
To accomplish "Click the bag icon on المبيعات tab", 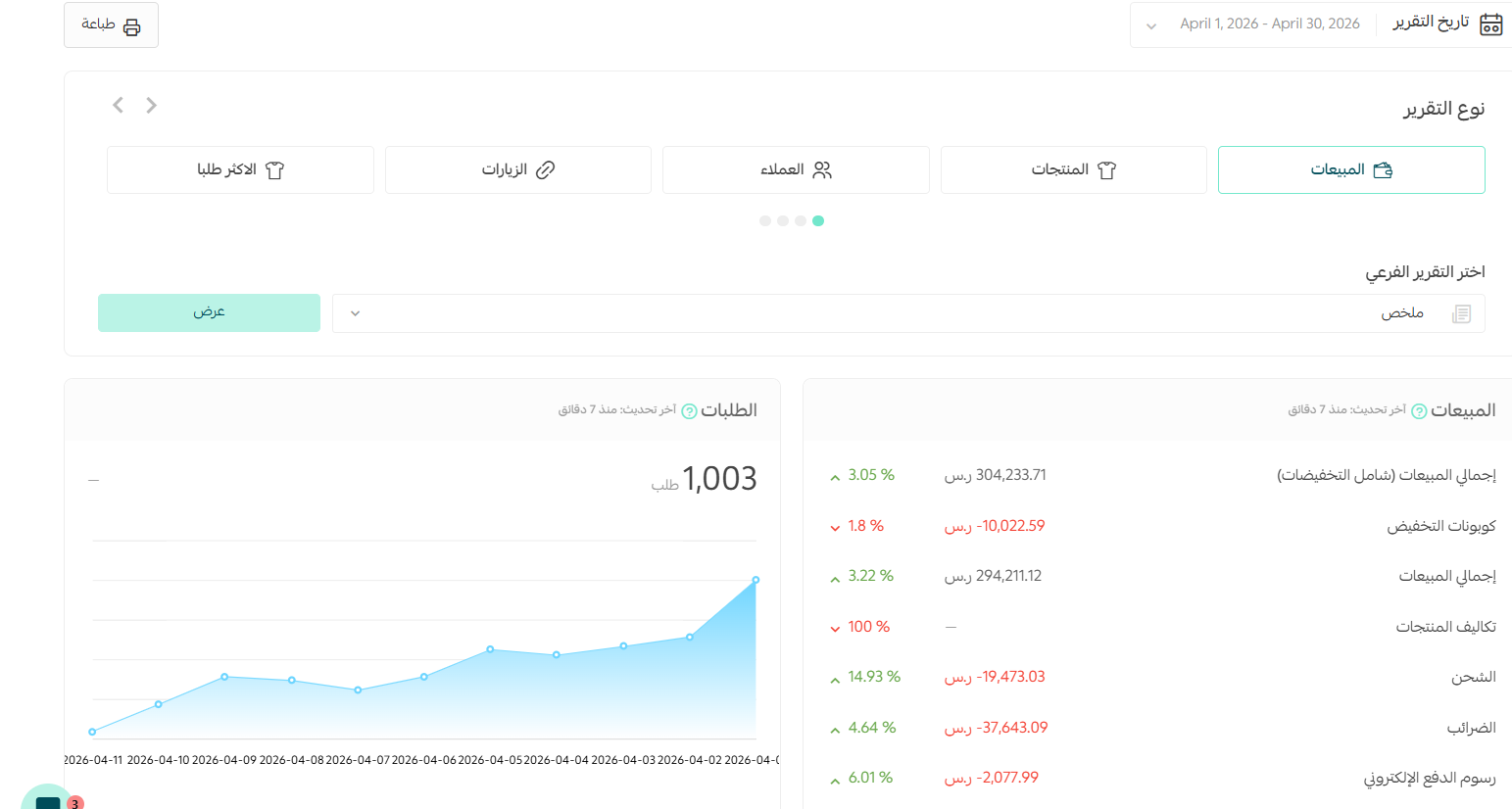I will point(1383,169).
